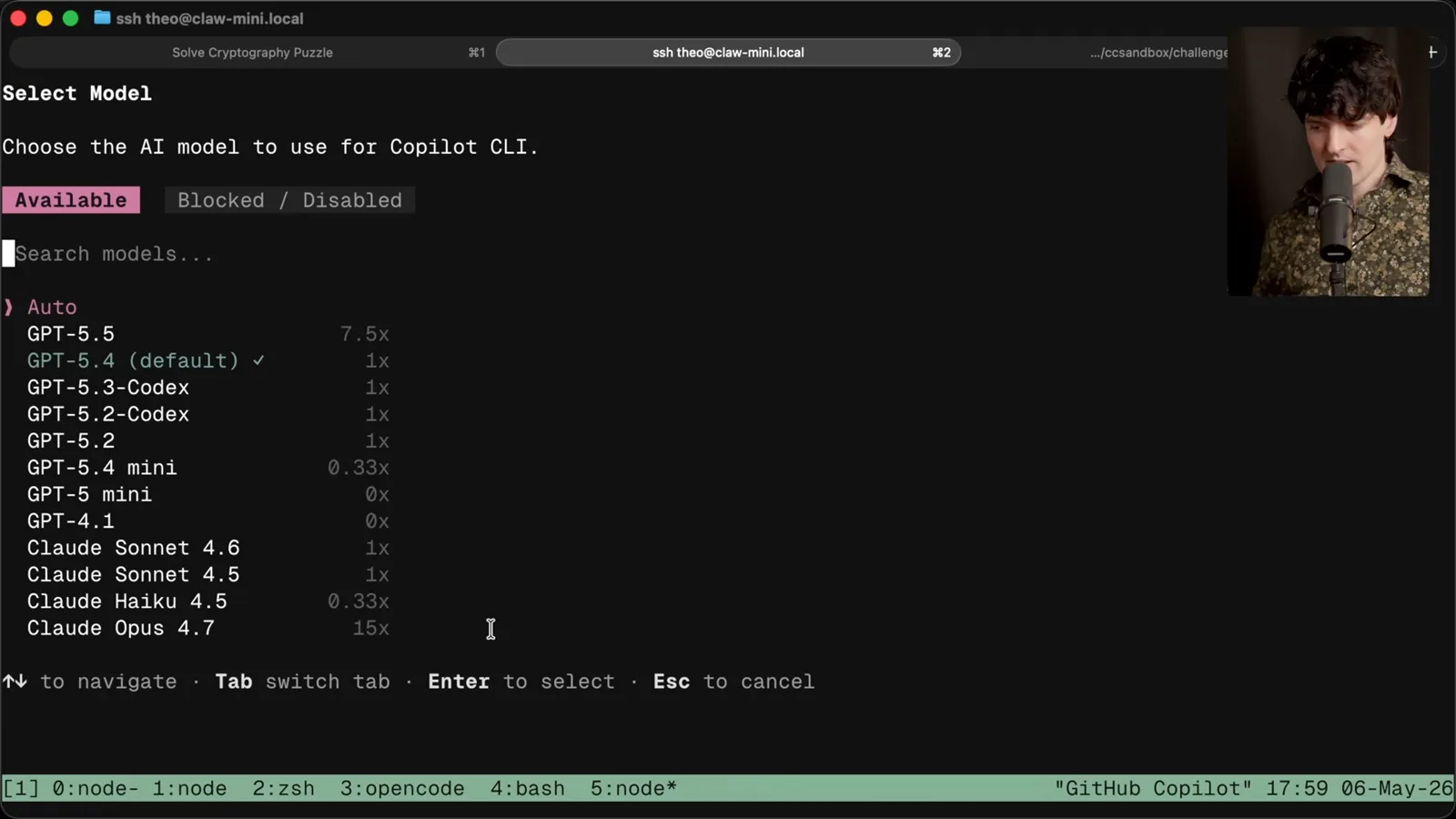The image size is (1456, 819).
Task: Open the 'Solve Cryptography Puzzle' terminal tab
Action: [252, 53]
